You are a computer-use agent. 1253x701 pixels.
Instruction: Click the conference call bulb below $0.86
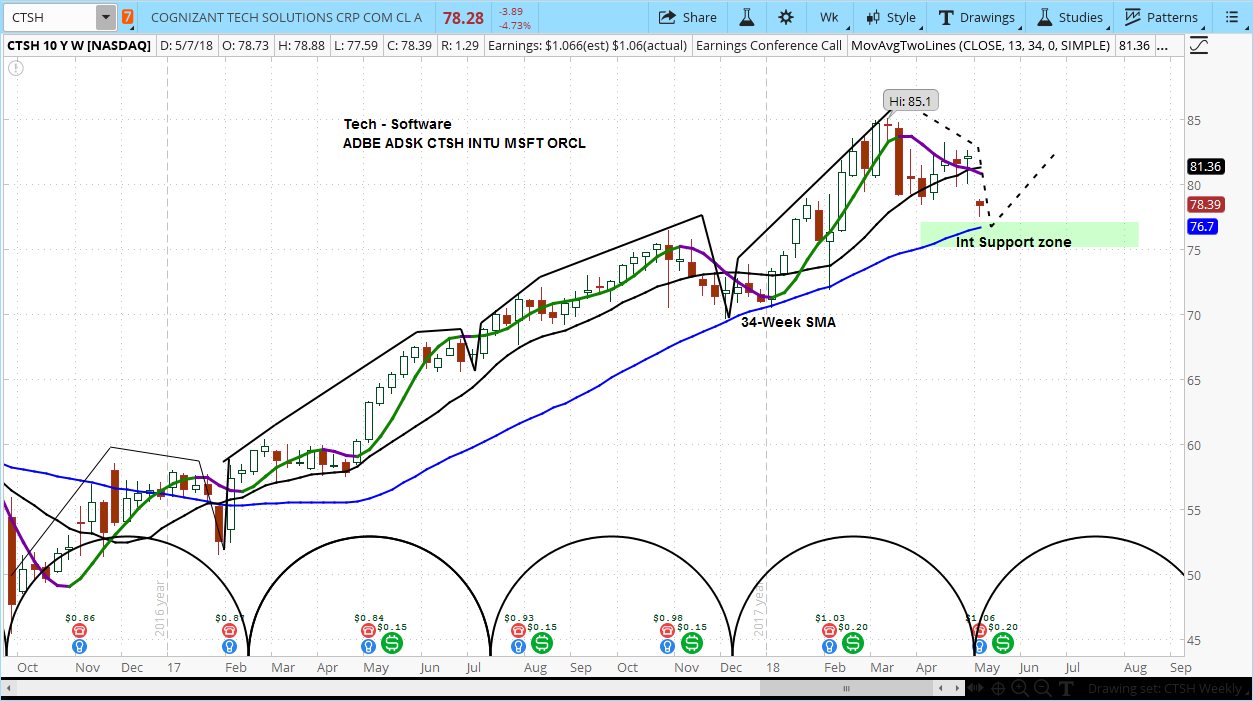click(x=80, y=647)
